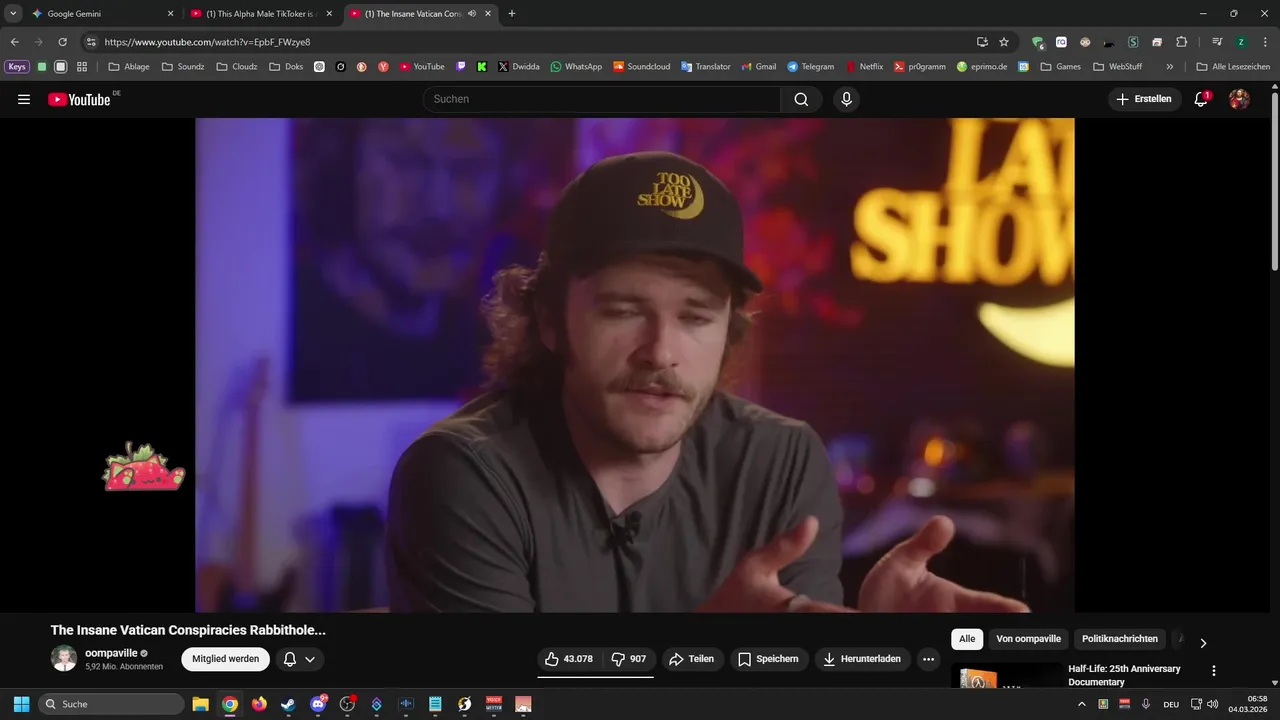1280x720 pixels.
Task: Open more actions three-dot menu under video
Action: [x=928, y=659]
